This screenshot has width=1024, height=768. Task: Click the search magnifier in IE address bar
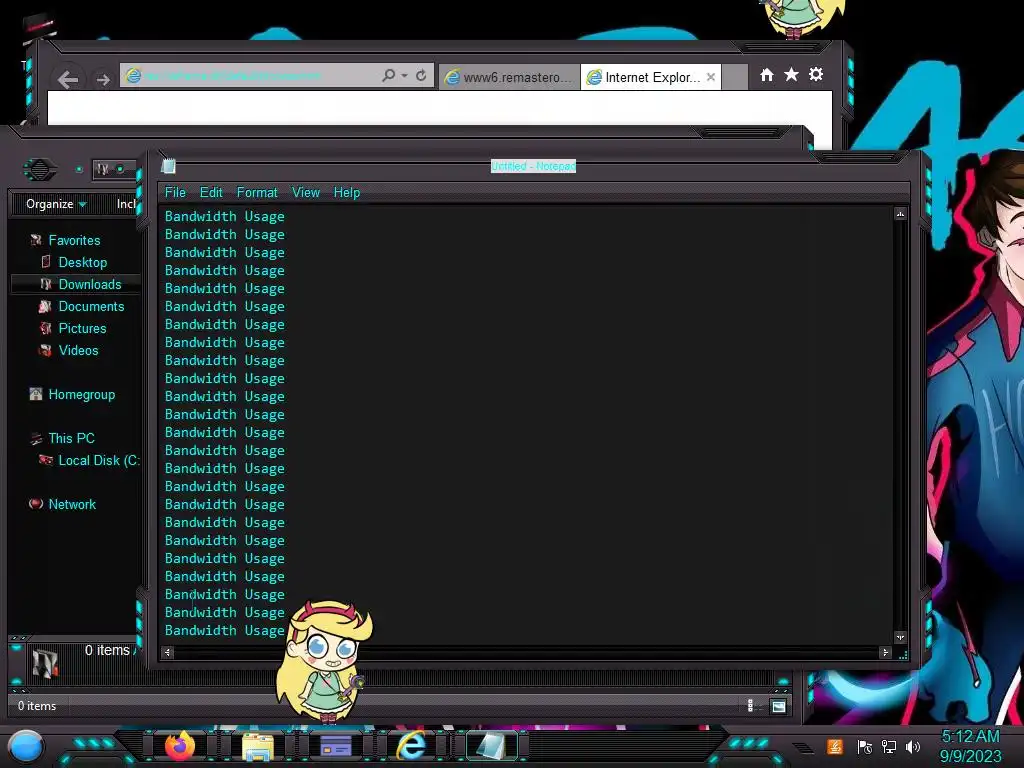coord(389,76)
